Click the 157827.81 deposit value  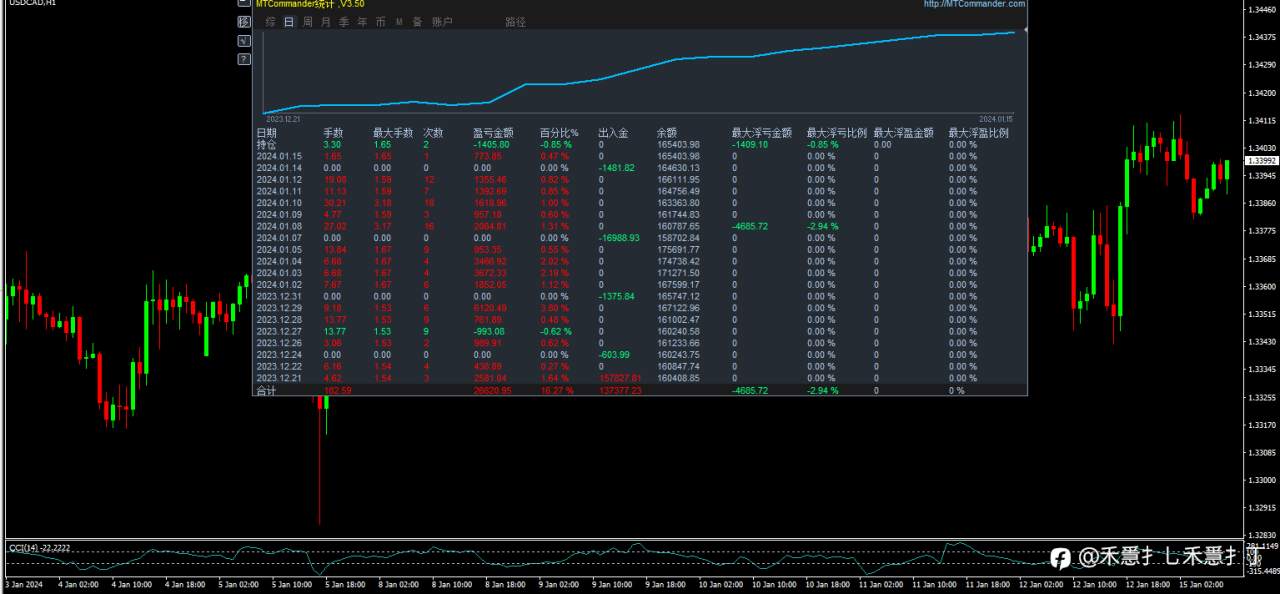(619, 378)
